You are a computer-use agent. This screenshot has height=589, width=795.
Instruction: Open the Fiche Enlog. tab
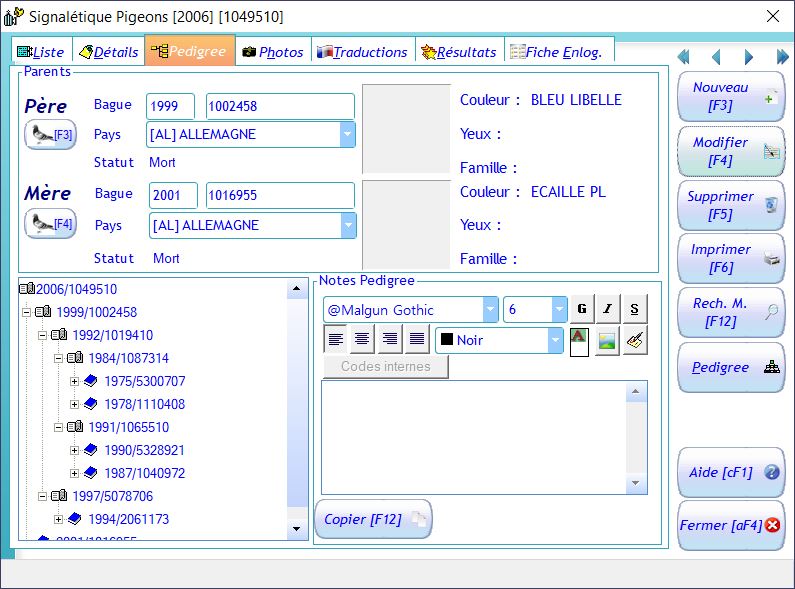[559, 52]
